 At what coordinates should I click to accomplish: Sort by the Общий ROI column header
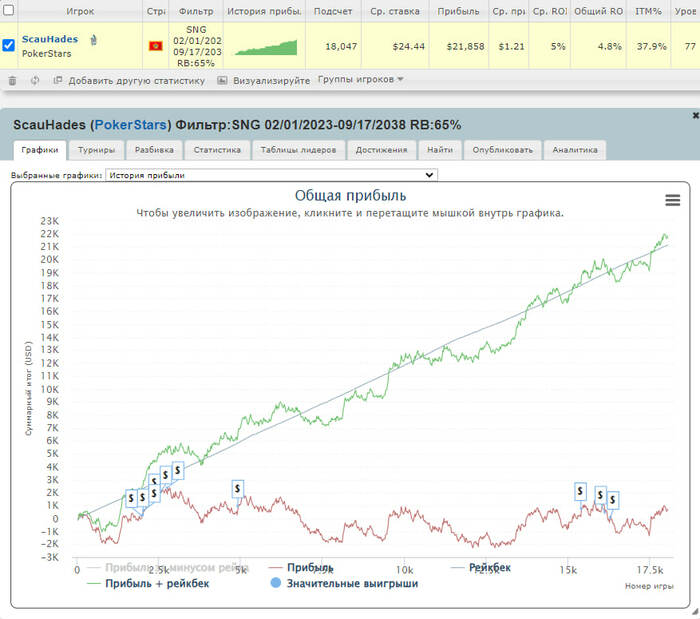[x=598, y=11]
